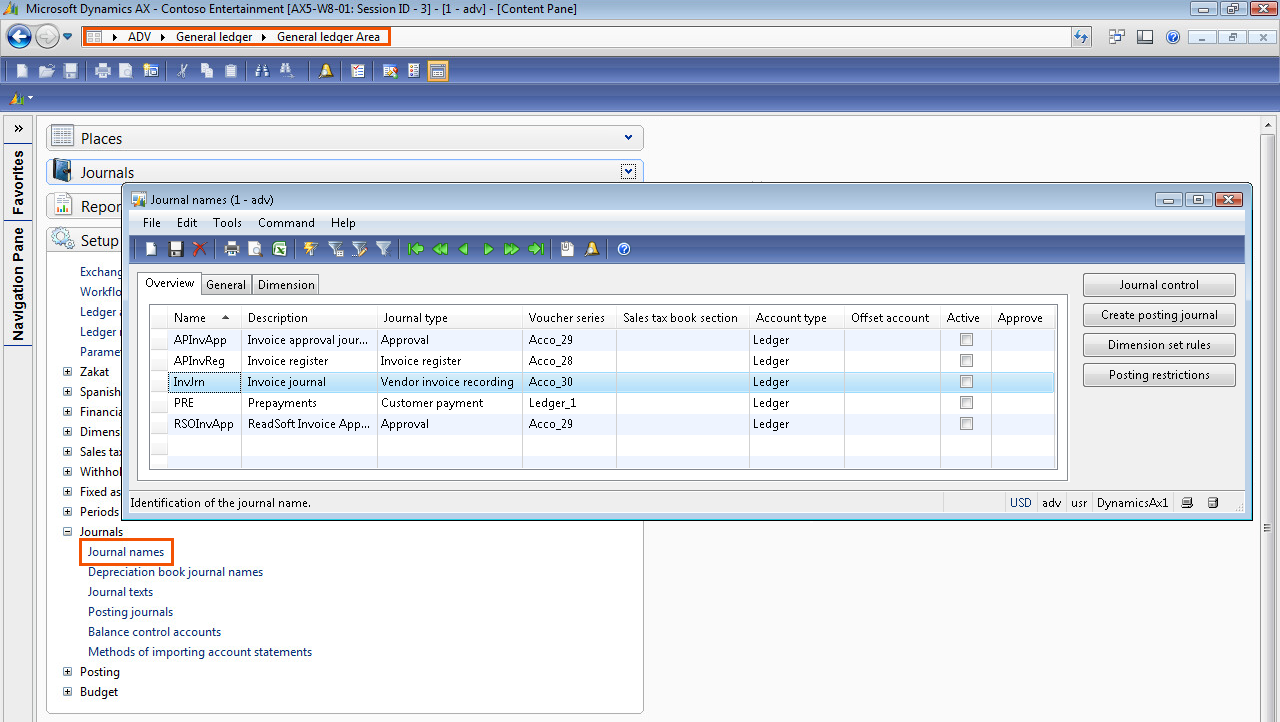Switch to the Dimension tab
Viewport: 1280px width, 722px height.
[x=286, y=285]
